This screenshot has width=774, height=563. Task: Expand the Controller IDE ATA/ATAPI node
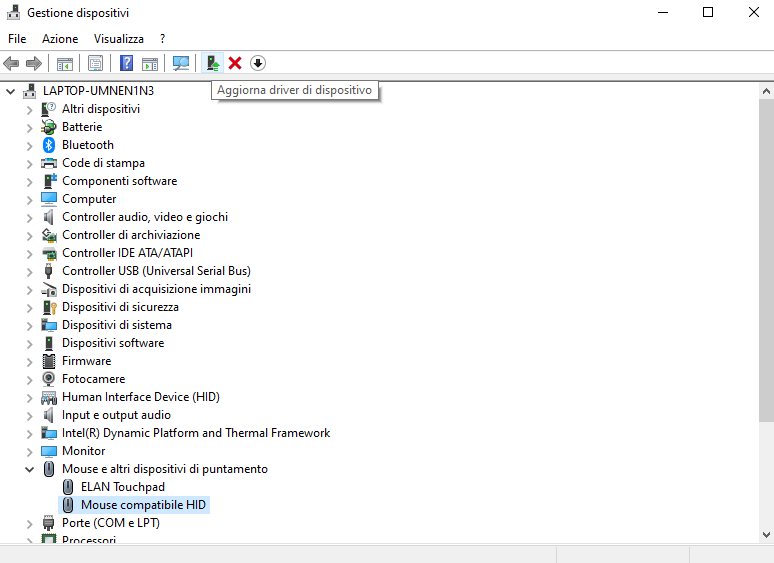tap(29, 254)
